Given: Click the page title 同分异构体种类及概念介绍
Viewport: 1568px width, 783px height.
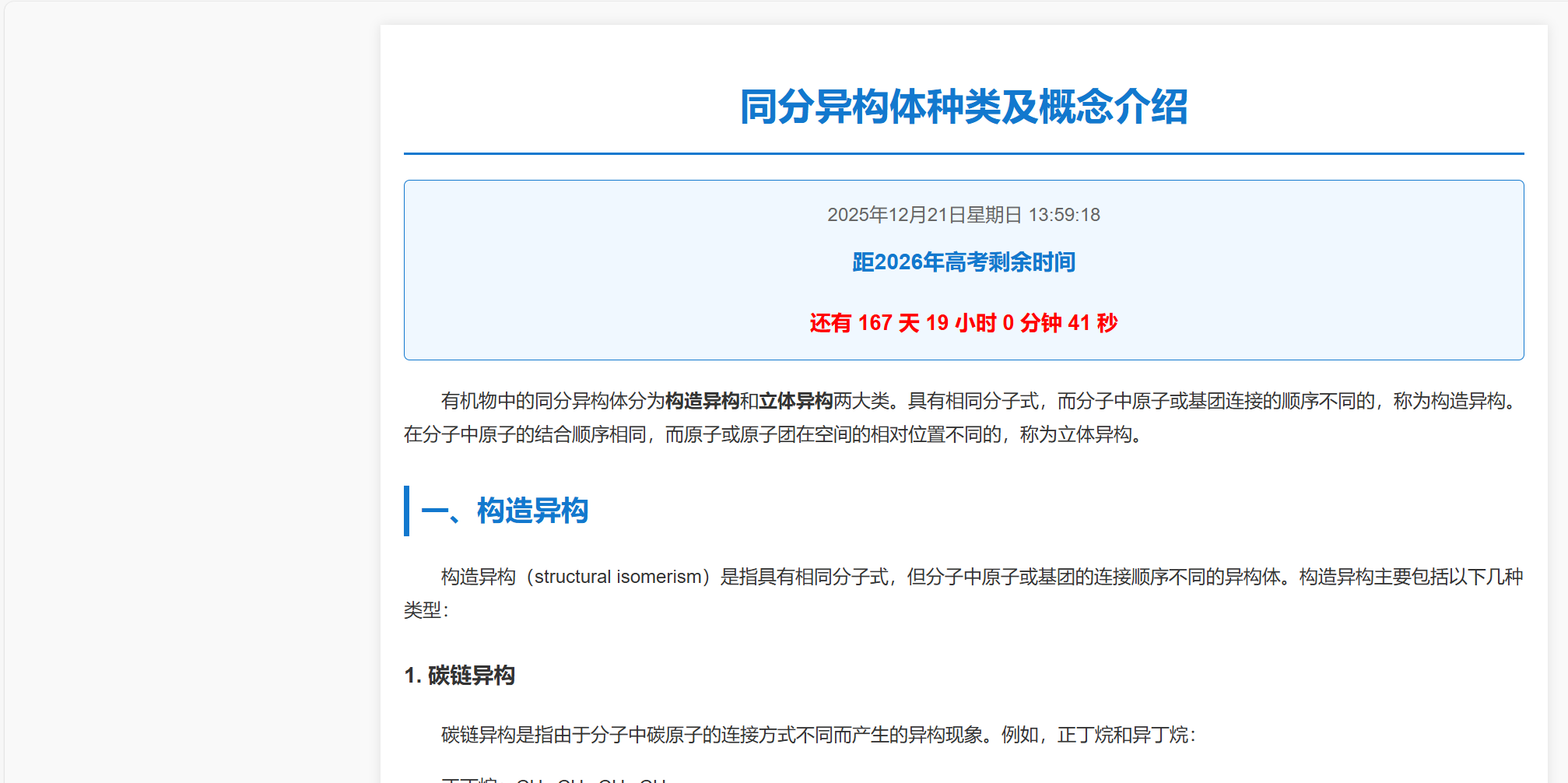Looking at the screenshot, I should coord(963,107).
